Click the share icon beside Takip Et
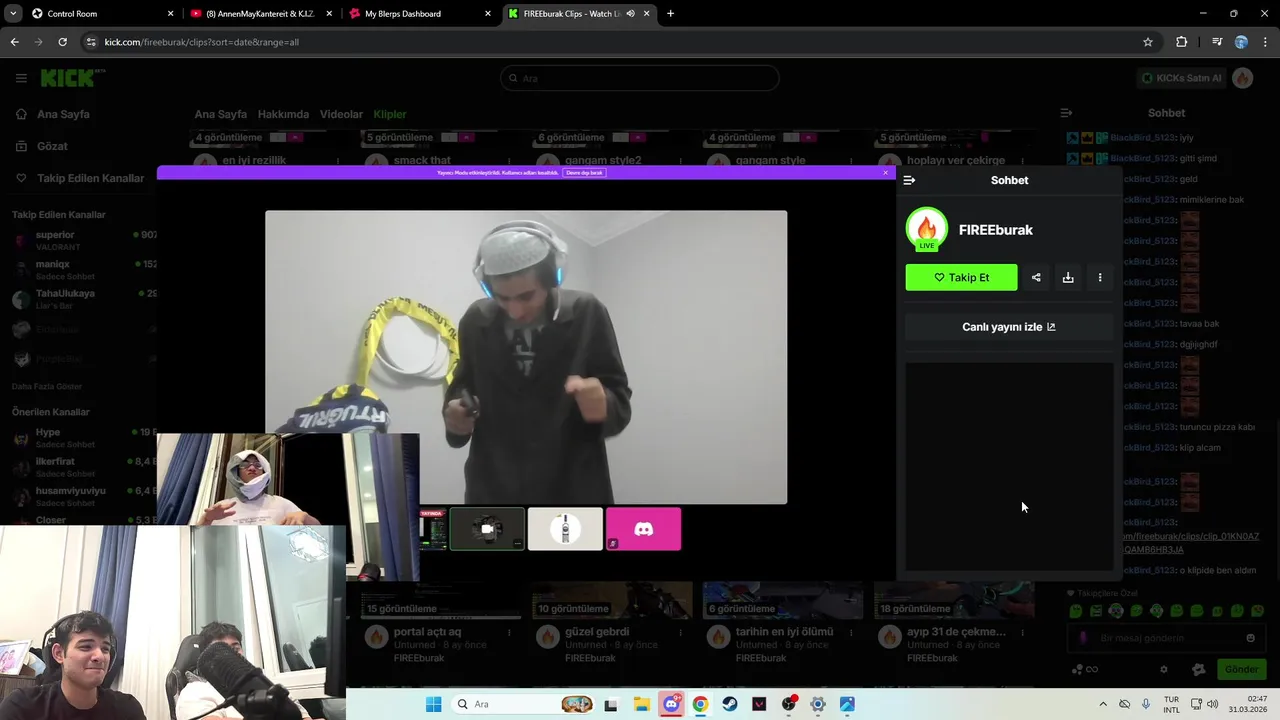This screenshot has height=720, width=1280. pyautogui.click(x=1036, y=278)
